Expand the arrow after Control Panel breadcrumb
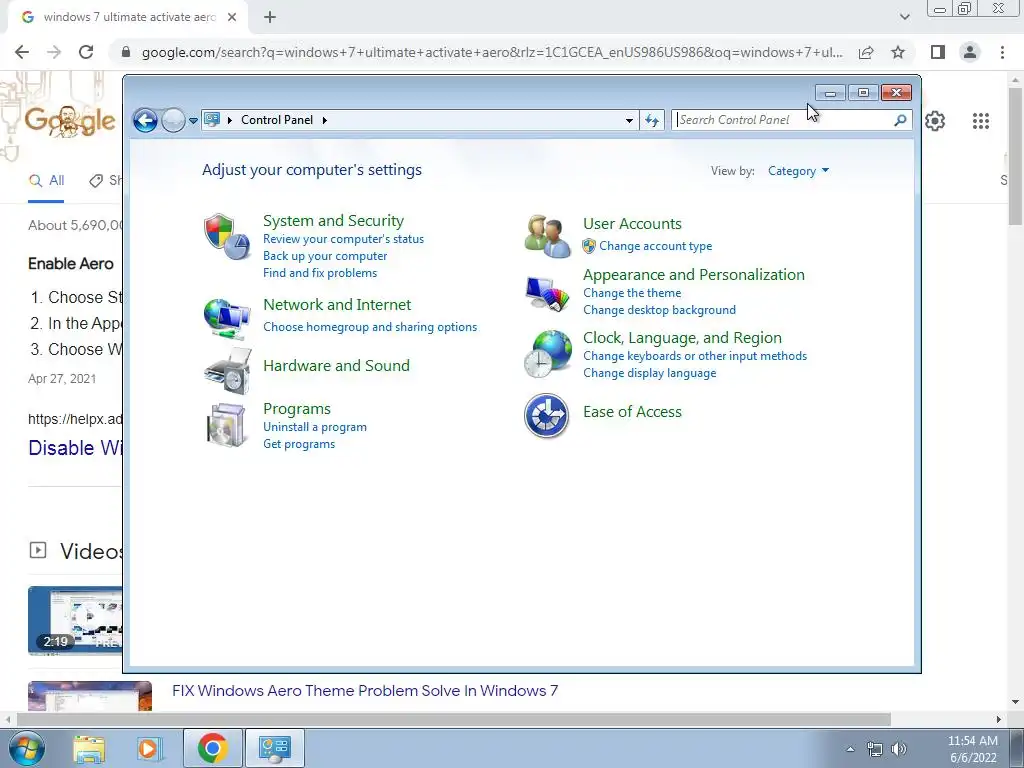 pos(325,120)
